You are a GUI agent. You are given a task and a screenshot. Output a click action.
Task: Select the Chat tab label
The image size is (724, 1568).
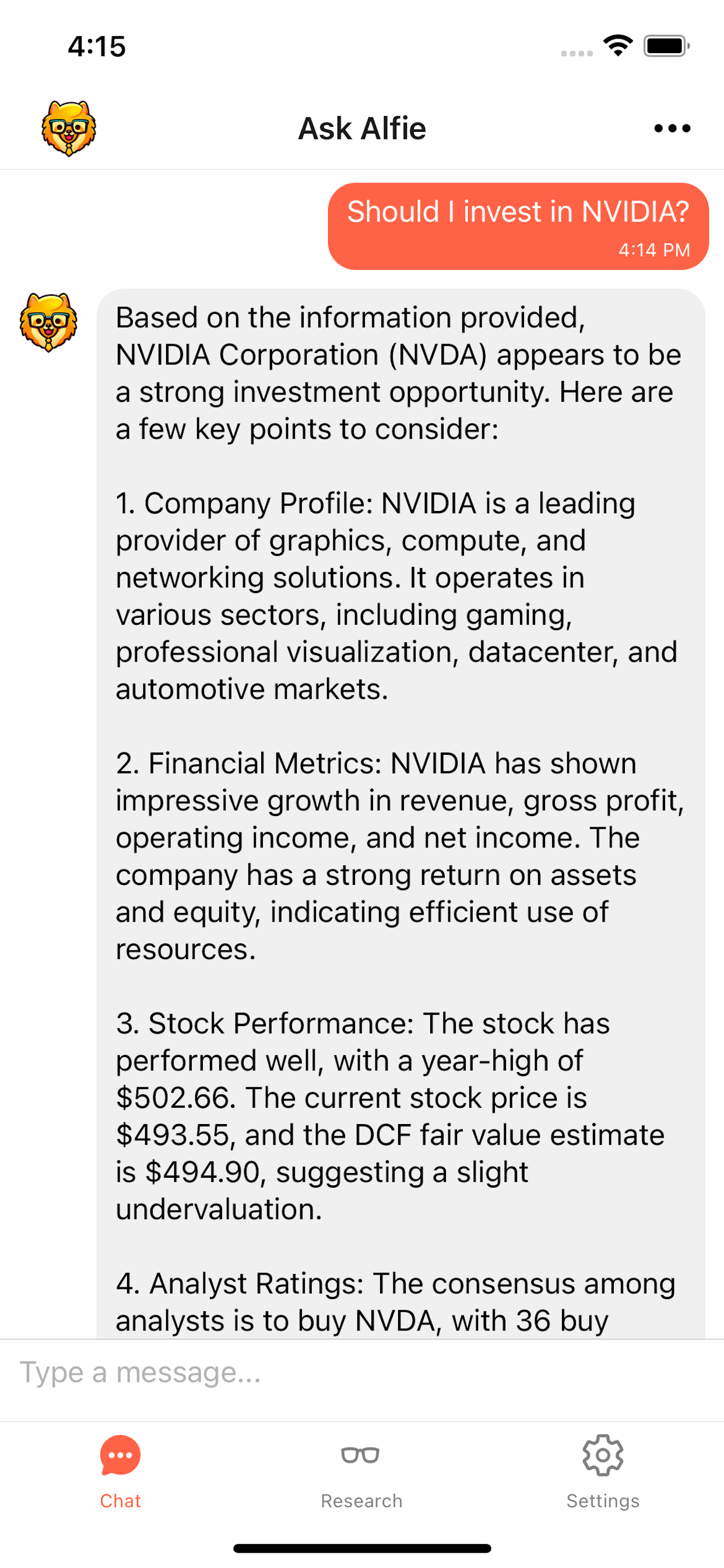click(121, 1501)
